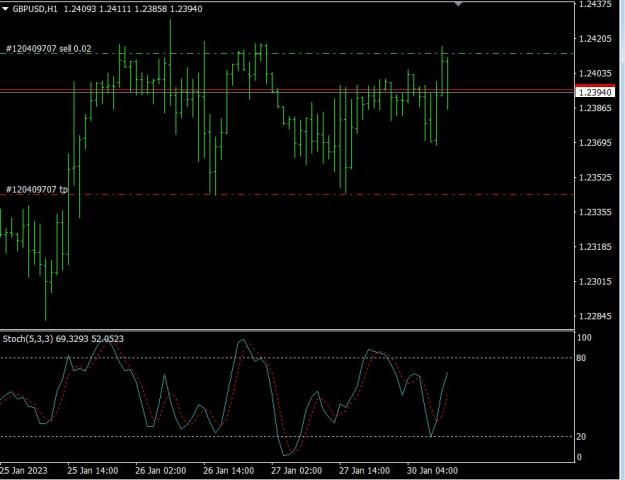
Task: Click the price scale value 1.23185
Action: (595, 247)
